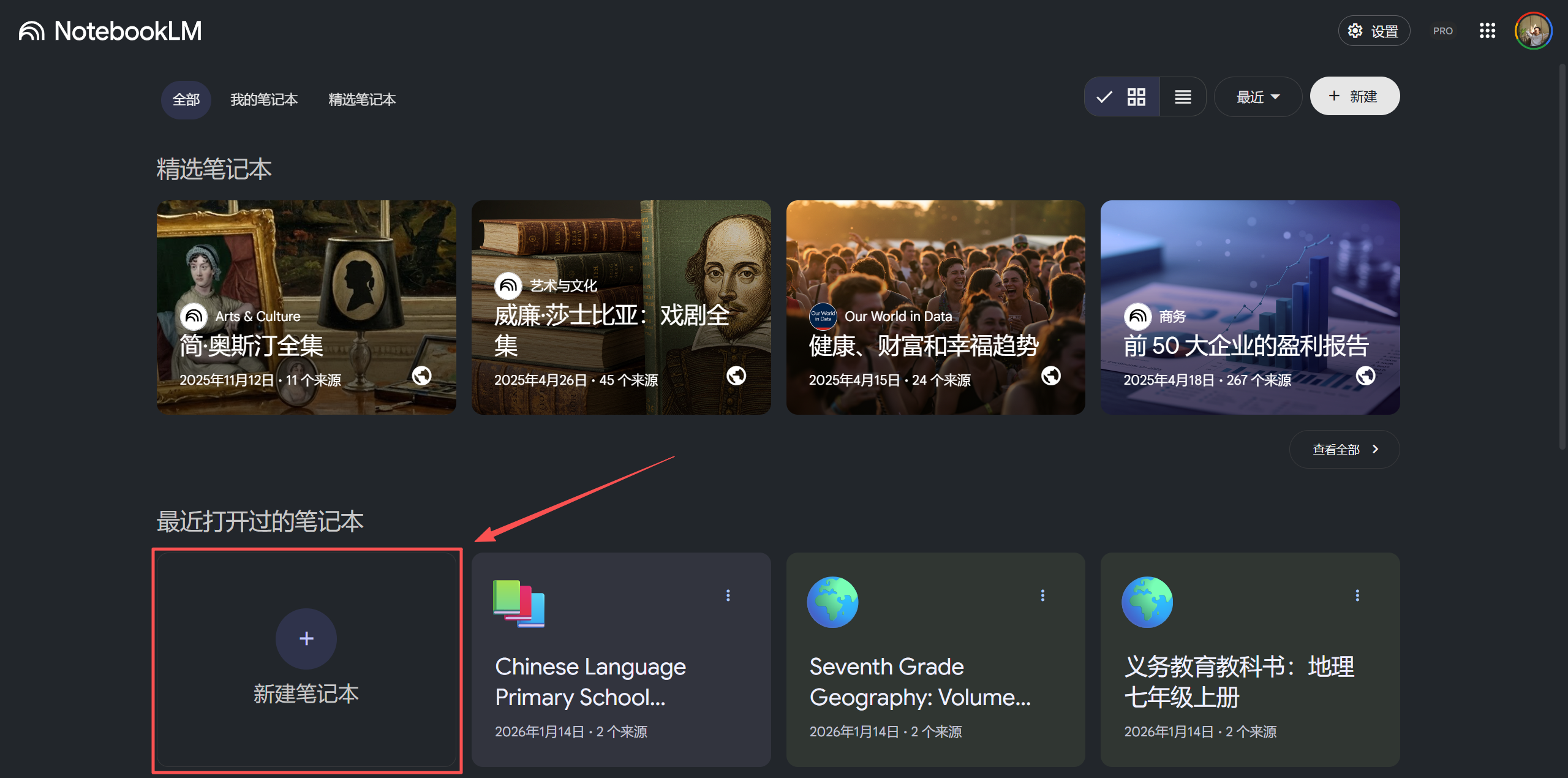The width and height of the screenshot is (1568, 778).
Task: Switch to grid view layout
Action: (x=1136, y=96)
